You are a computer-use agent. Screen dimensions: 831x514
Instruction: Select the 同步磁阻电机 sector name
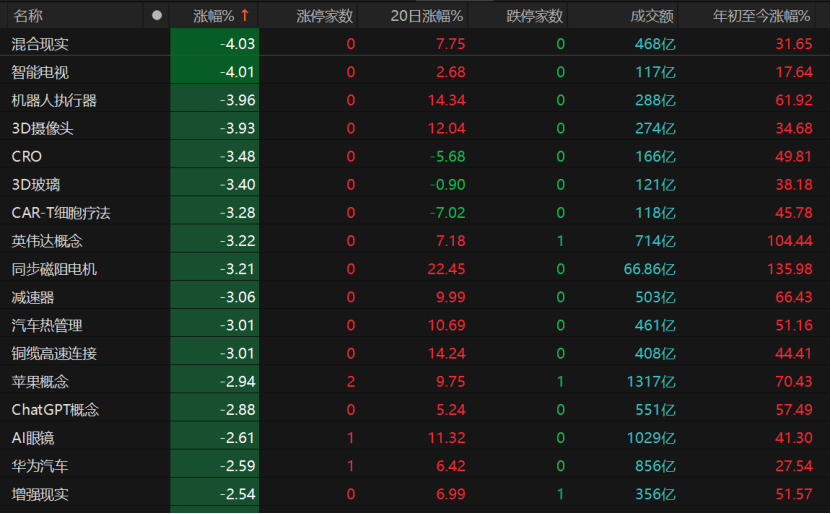tap(54, 269)
